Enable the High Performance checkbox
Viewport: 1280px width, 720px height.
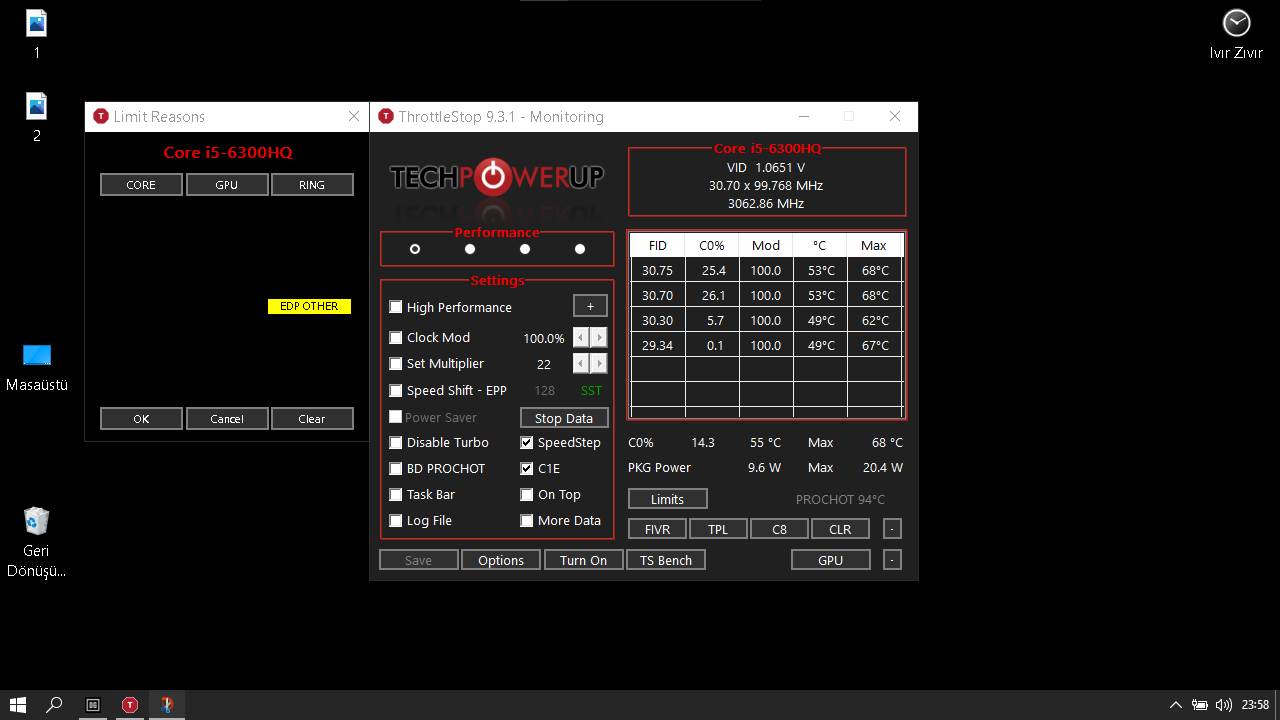click(396, 307)
